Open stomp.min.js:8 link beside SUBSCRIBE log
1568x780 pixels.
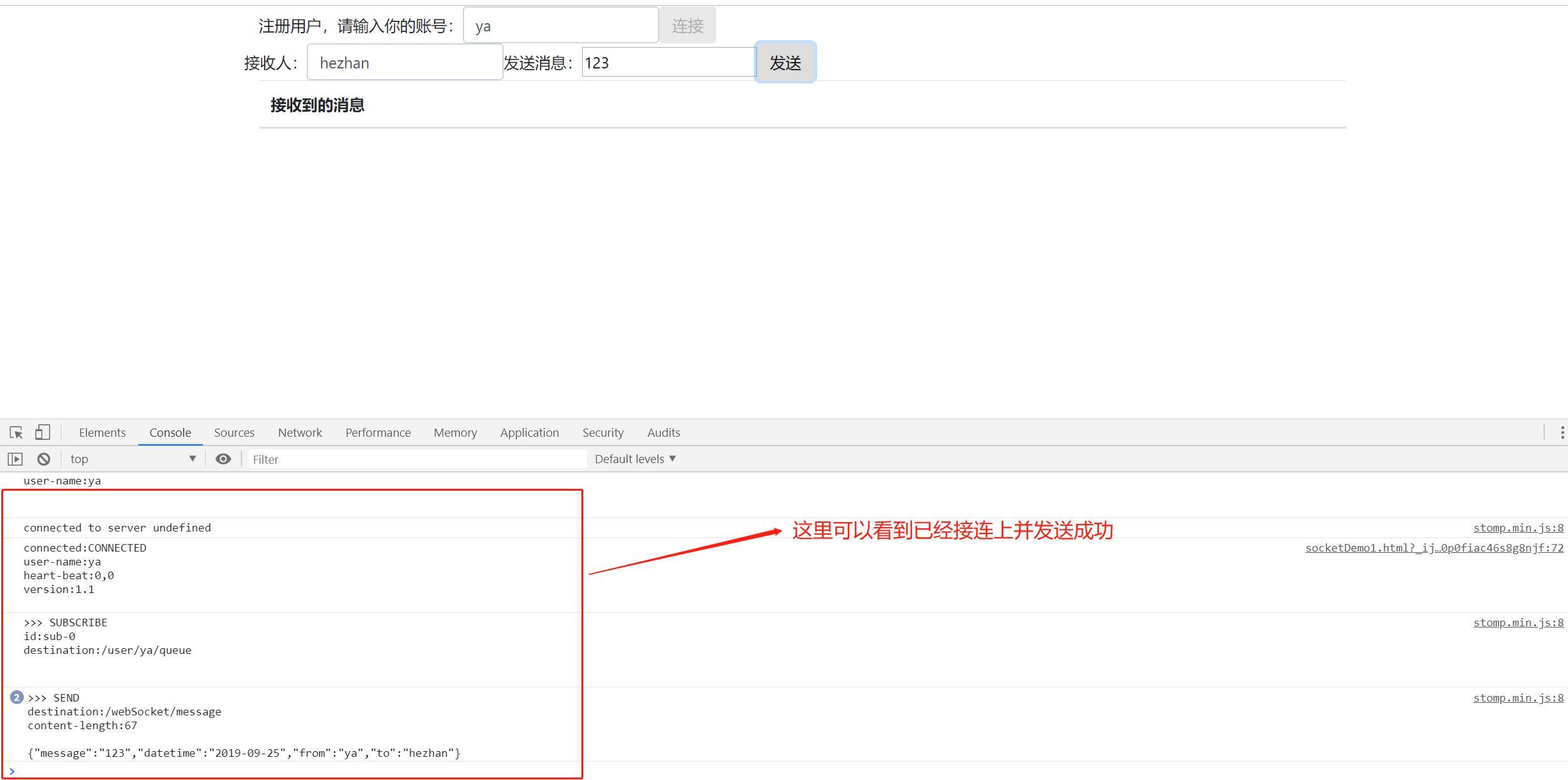pyautogui.click(x=1518, y=622)
